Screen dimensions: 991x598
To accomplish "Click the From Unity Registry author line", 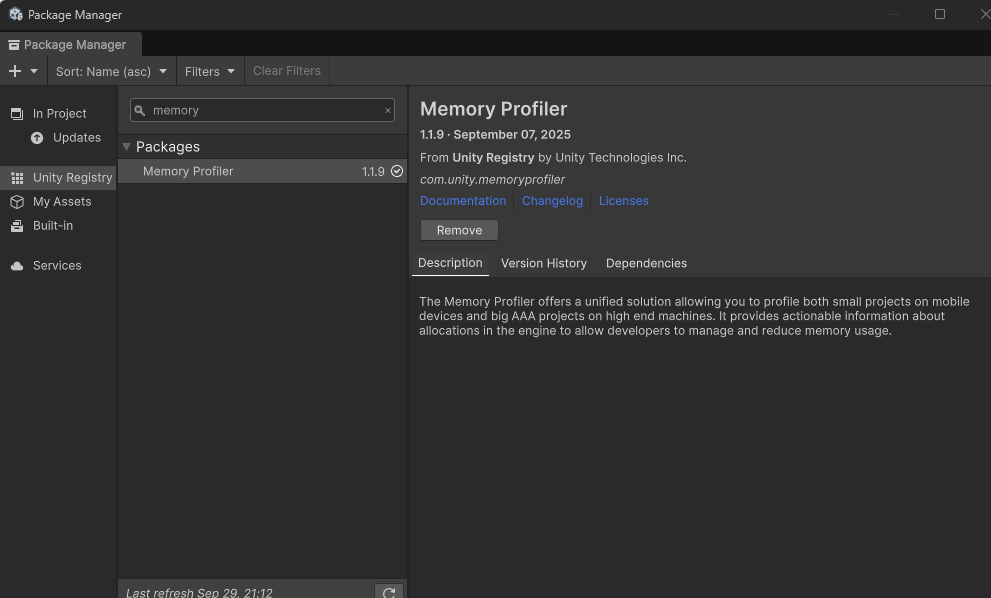I will (x=553, y=157).
